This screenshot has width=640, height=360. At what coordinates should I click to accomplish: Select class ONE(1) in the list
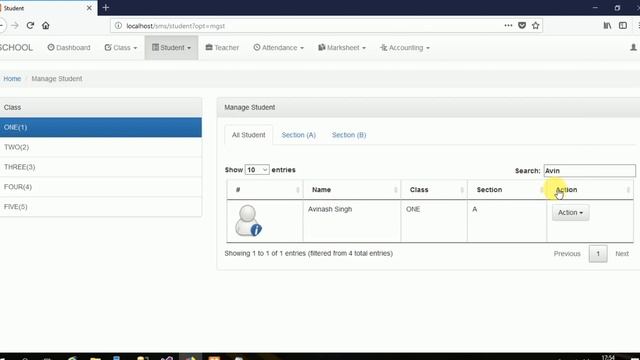pos(100,127)
